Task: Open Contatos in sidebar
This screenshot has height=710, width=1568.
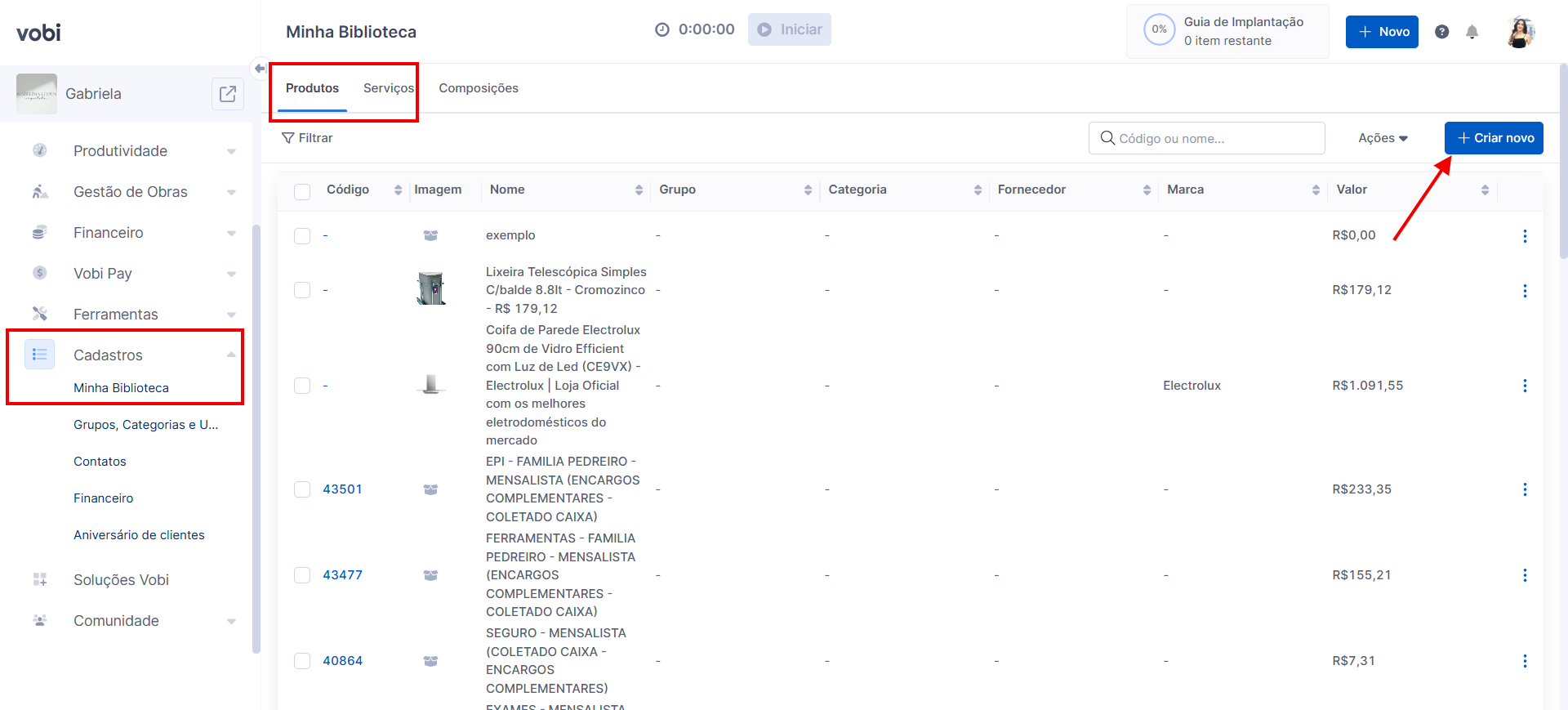Action: click(100, 462)
